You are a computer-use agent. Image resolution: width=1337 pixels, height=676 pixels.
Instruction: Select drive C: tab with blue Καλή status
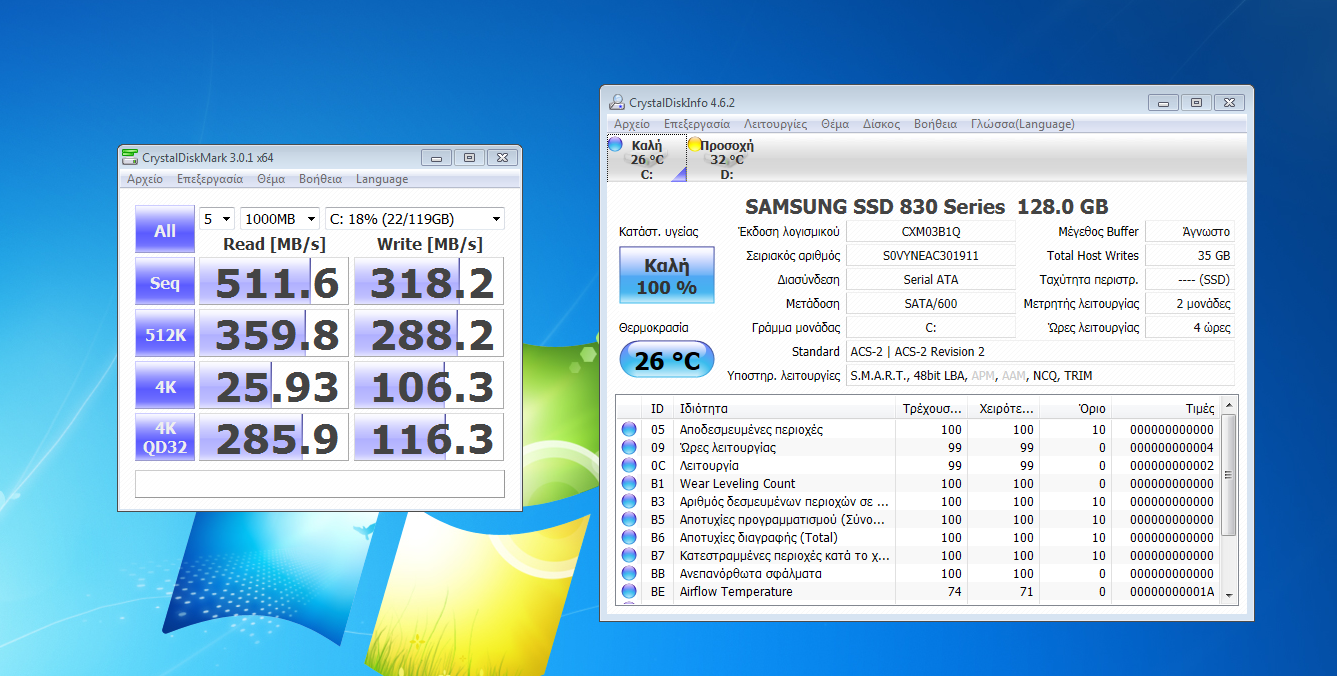coord(646,159)
